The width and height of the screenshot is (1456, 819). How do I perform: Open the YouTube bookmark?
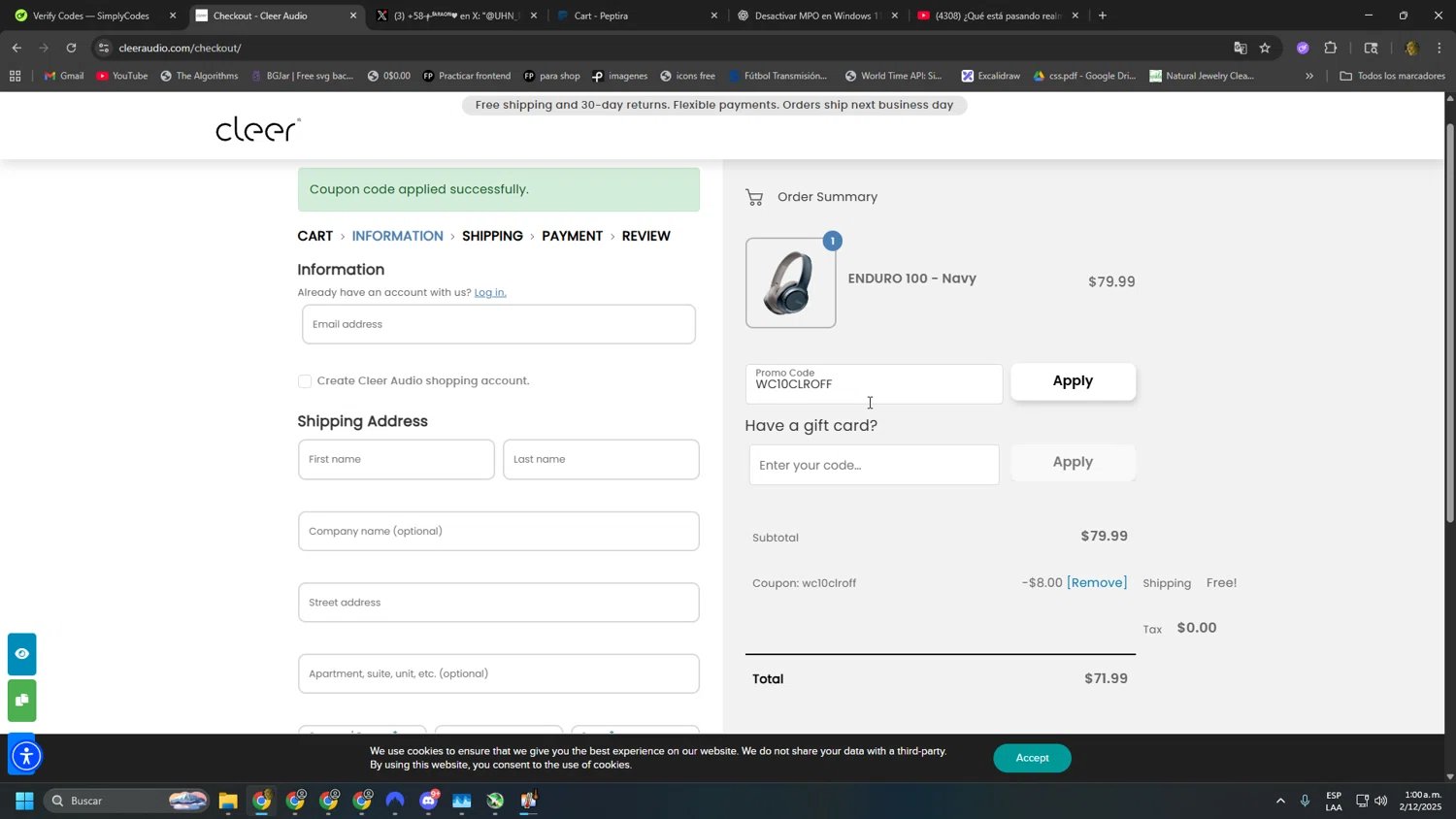pyautogui.click(x=122, y=76)
